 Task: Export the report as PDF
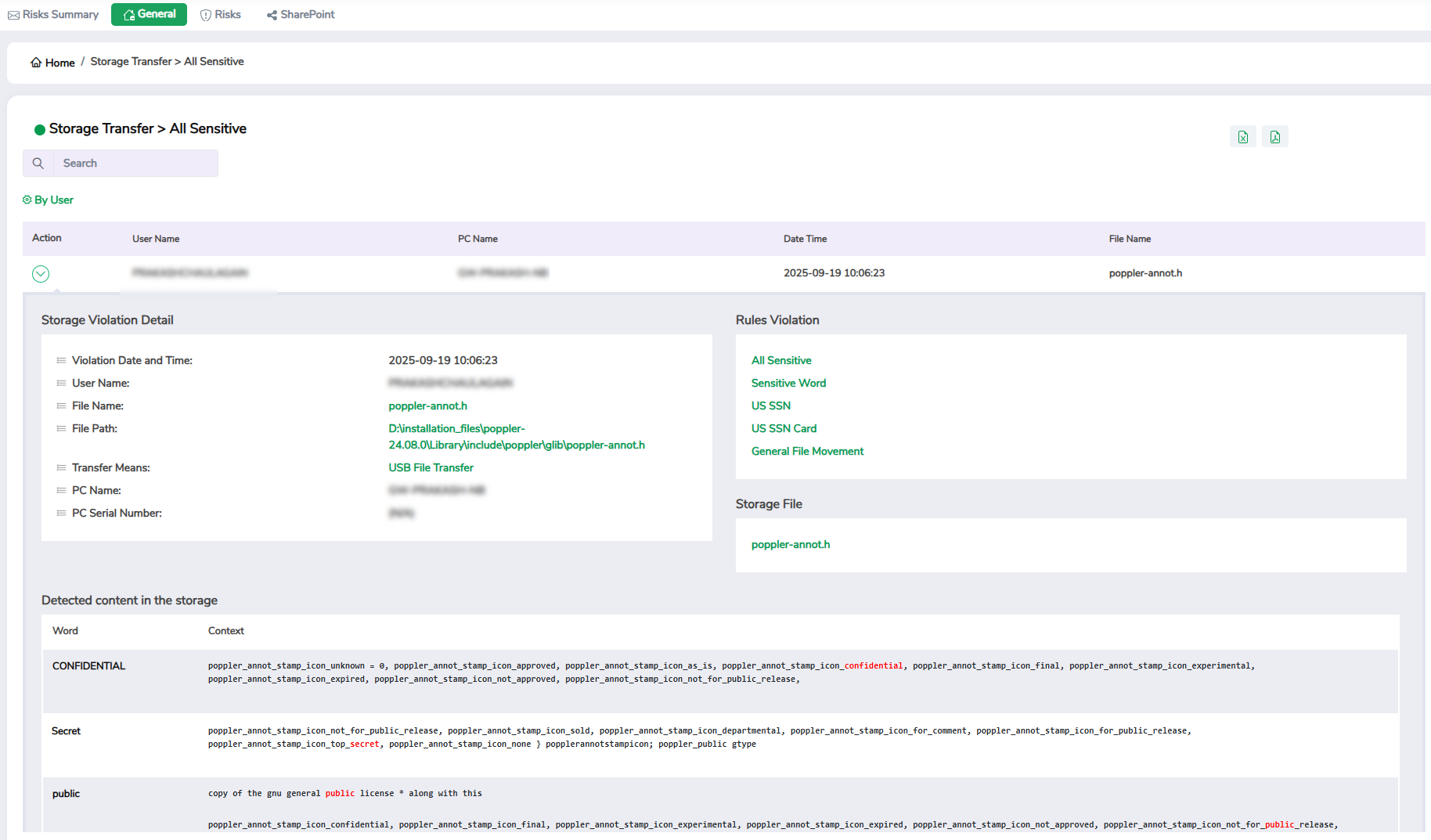click(1274, 137)
